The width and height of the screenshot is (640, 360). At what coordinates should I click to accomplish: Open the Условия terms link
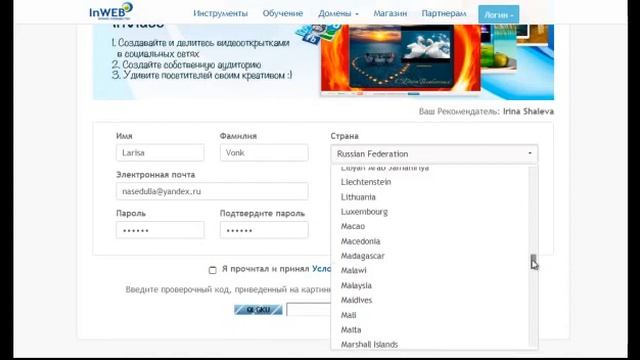(x=322, y=269)
